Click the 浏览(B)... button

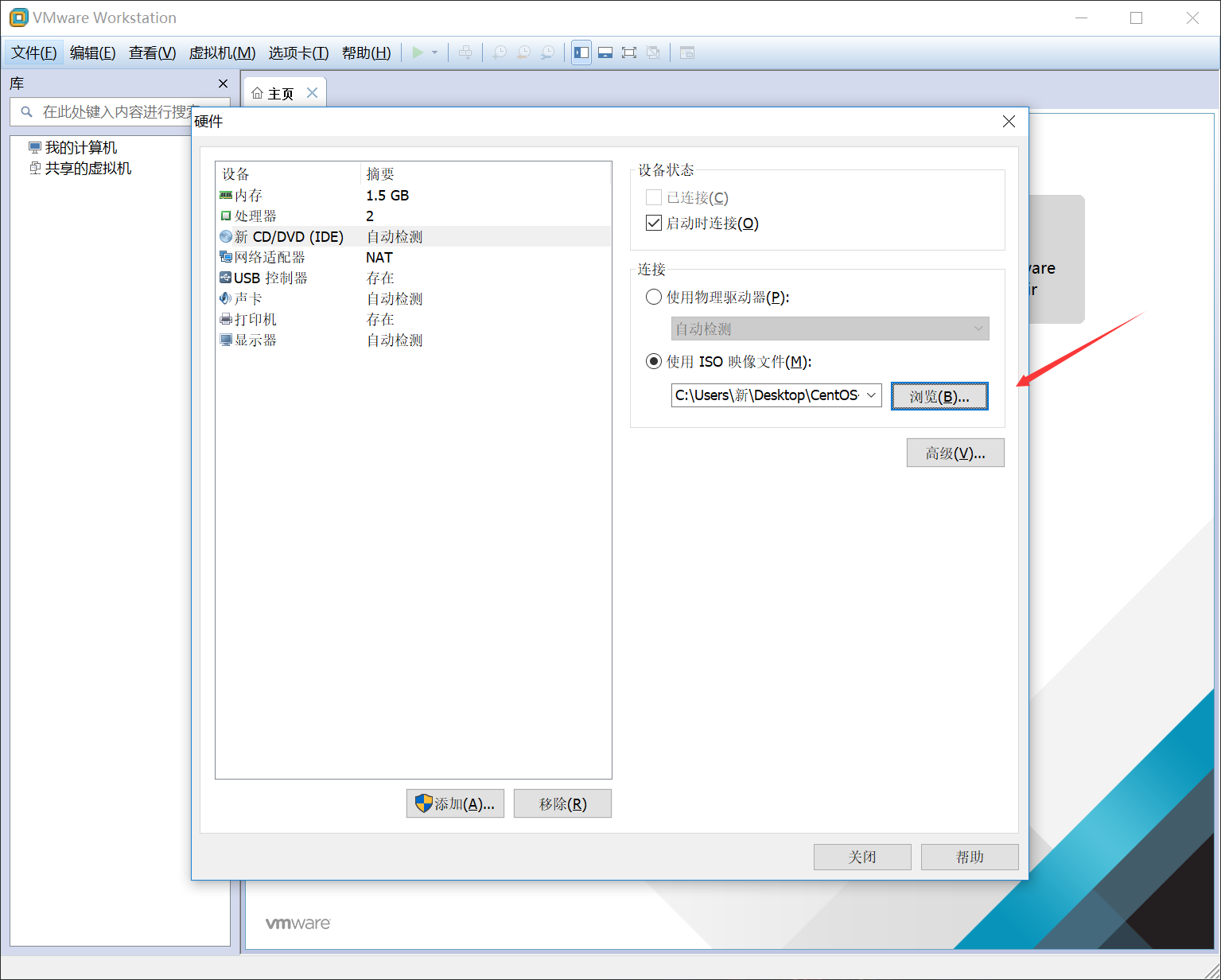click(939, 396)
